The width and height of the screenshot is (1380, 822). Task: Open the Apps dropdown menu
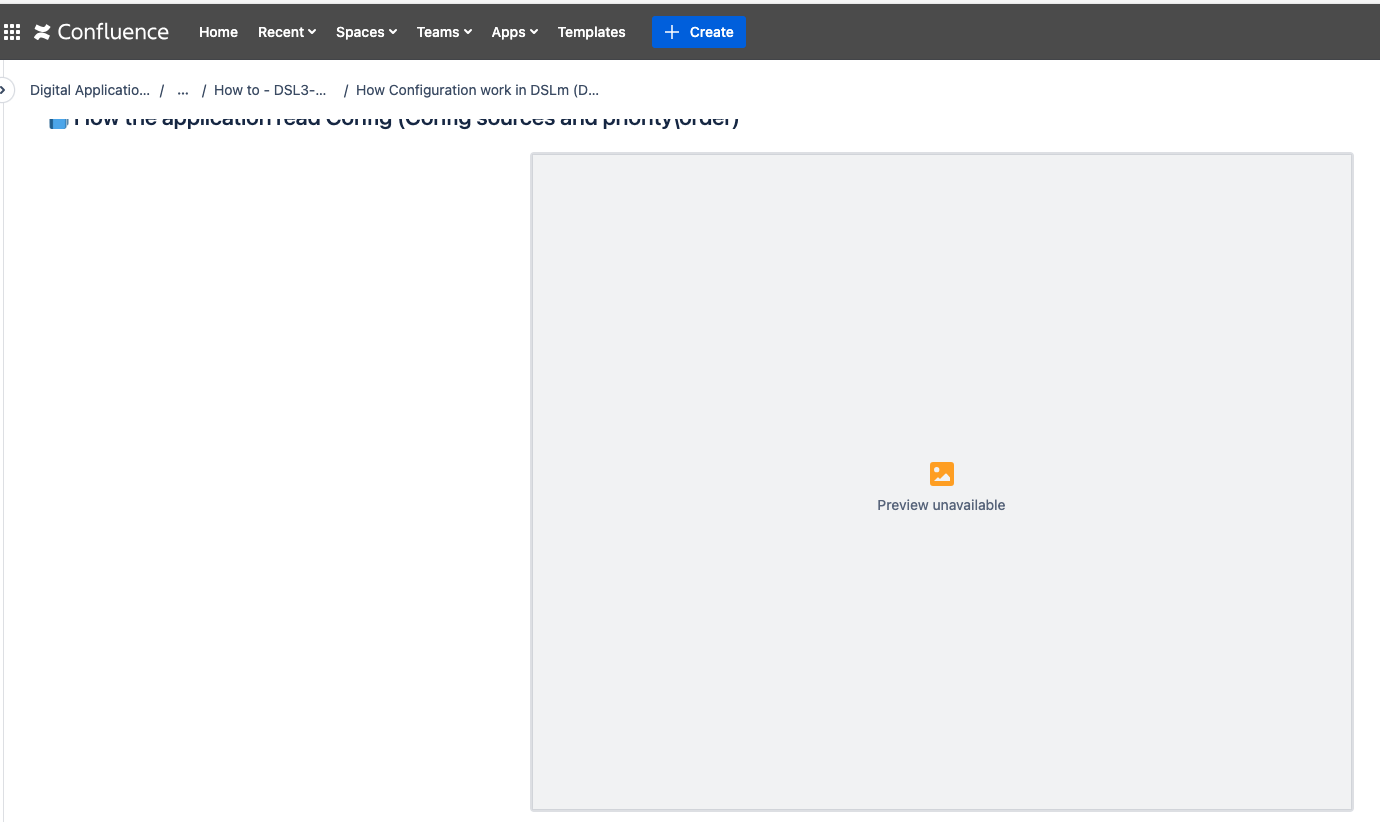tap(515, 32)
